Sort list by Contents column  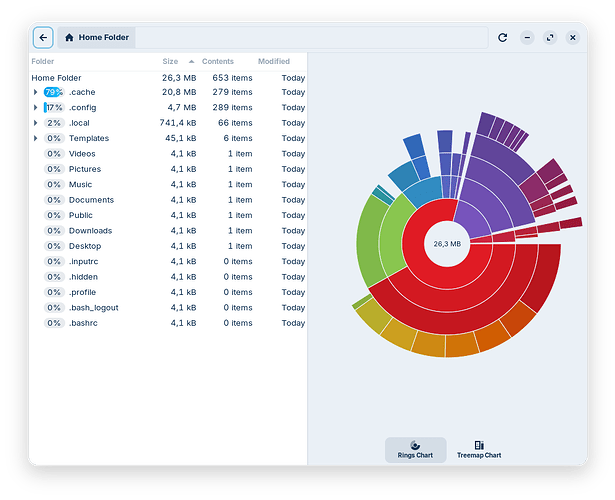click(218, 61)
